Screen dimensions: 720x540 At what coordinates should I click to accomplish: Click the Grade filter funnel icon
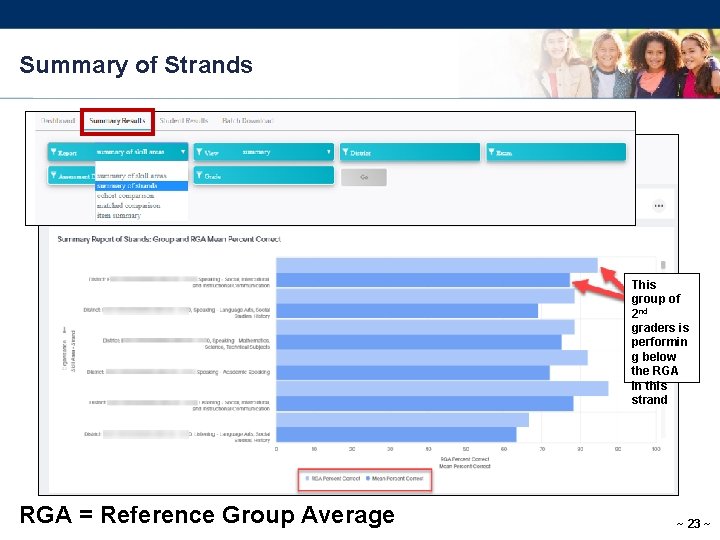click(199, 174)
